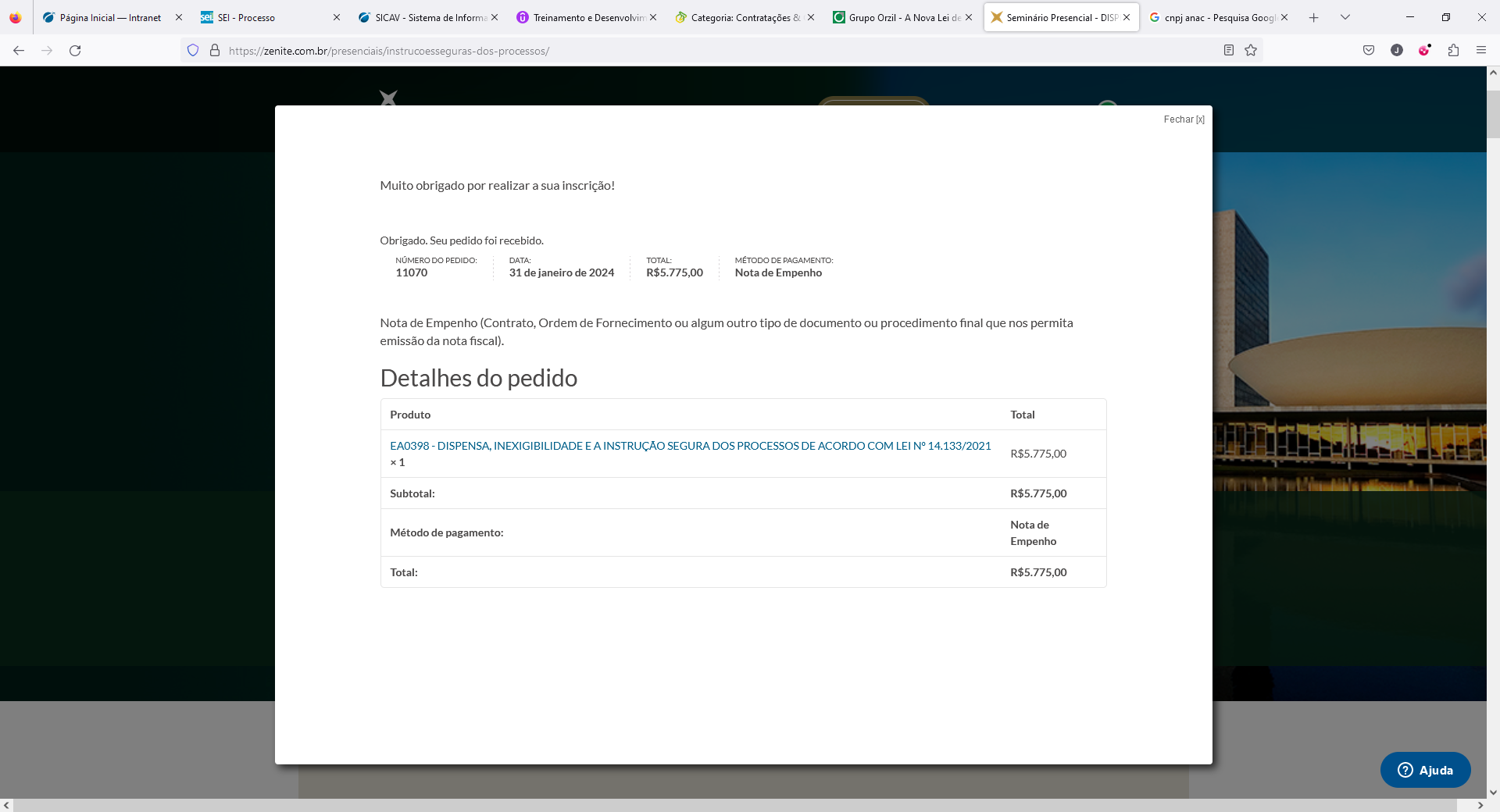Click the vertical scrollbar down arrow
This screenshot has height=812, width=1500.
1493,792
